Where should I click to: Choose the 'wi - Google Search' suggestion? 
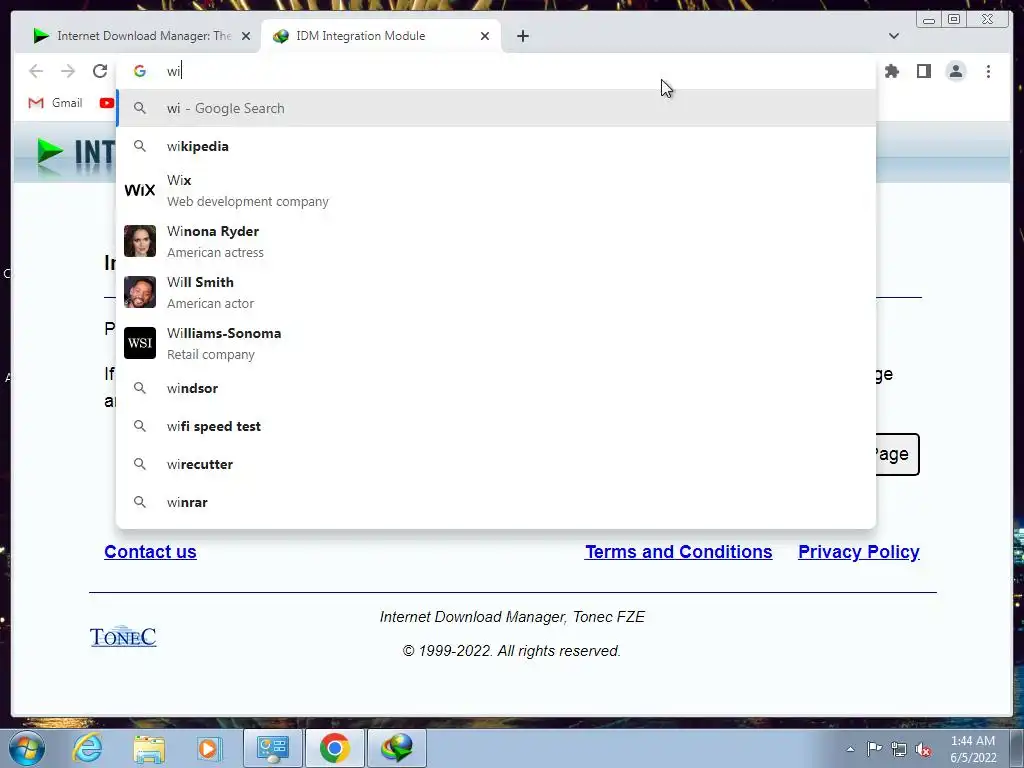point(496,108)
